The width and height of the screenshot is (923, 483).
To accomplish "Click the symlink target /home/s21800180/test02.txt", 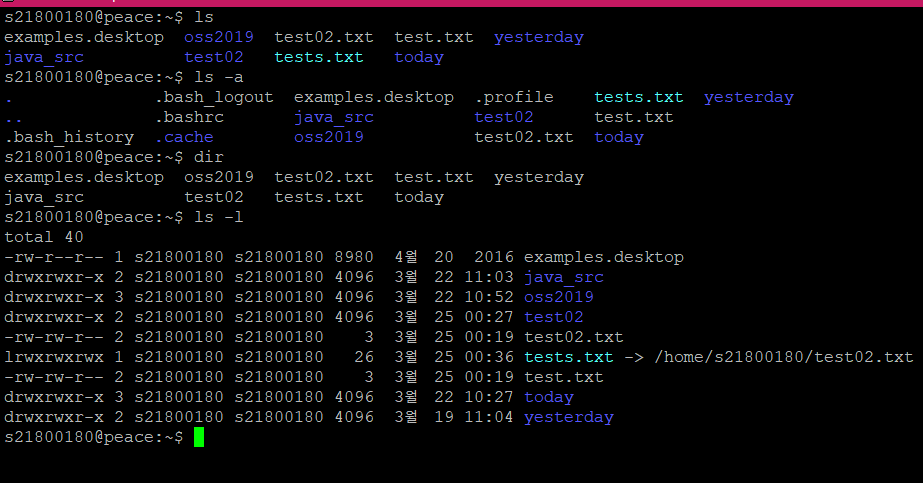I will coord(783,357).
